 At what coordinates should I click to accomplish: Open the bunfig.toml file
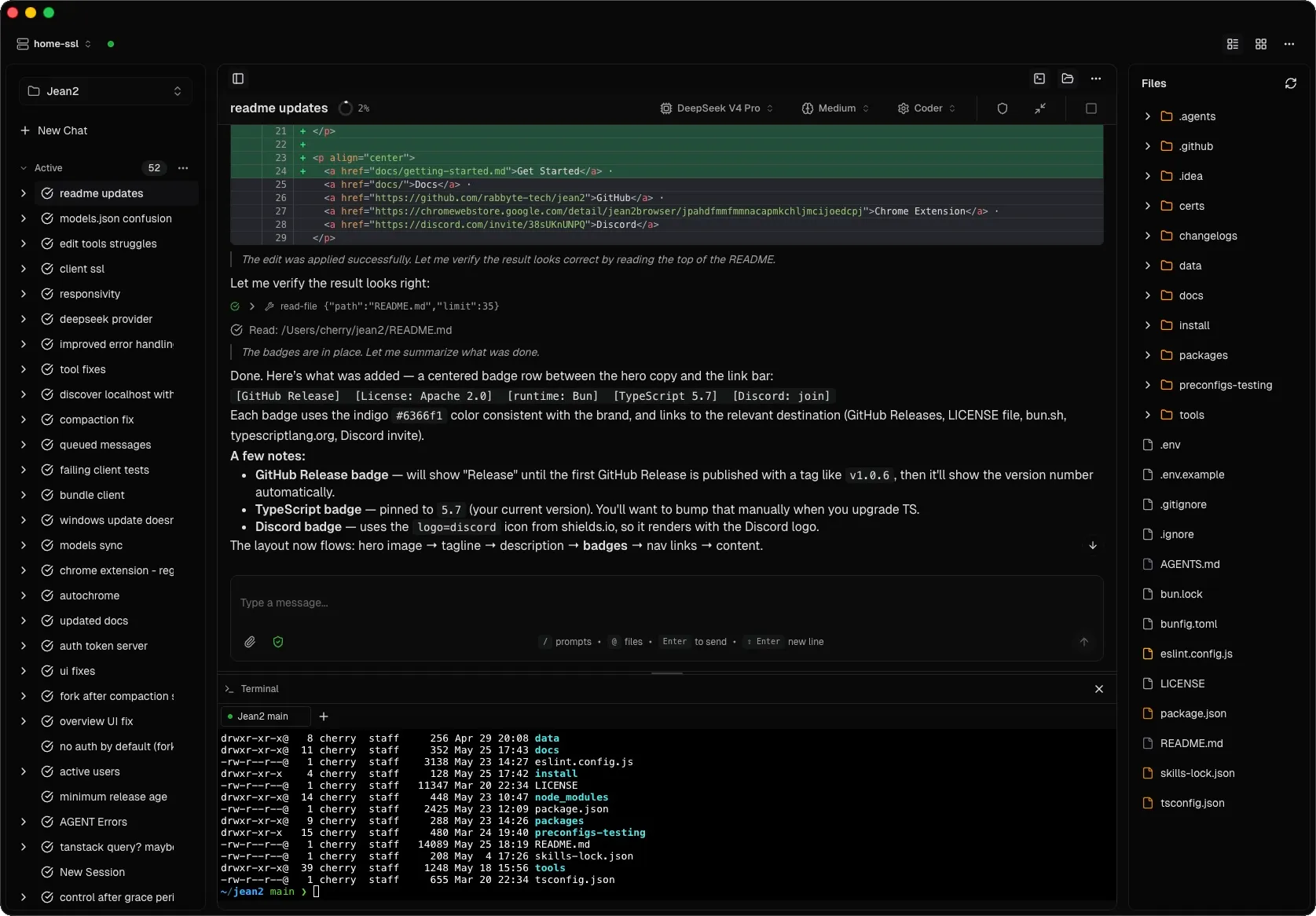pos(1188,624)
